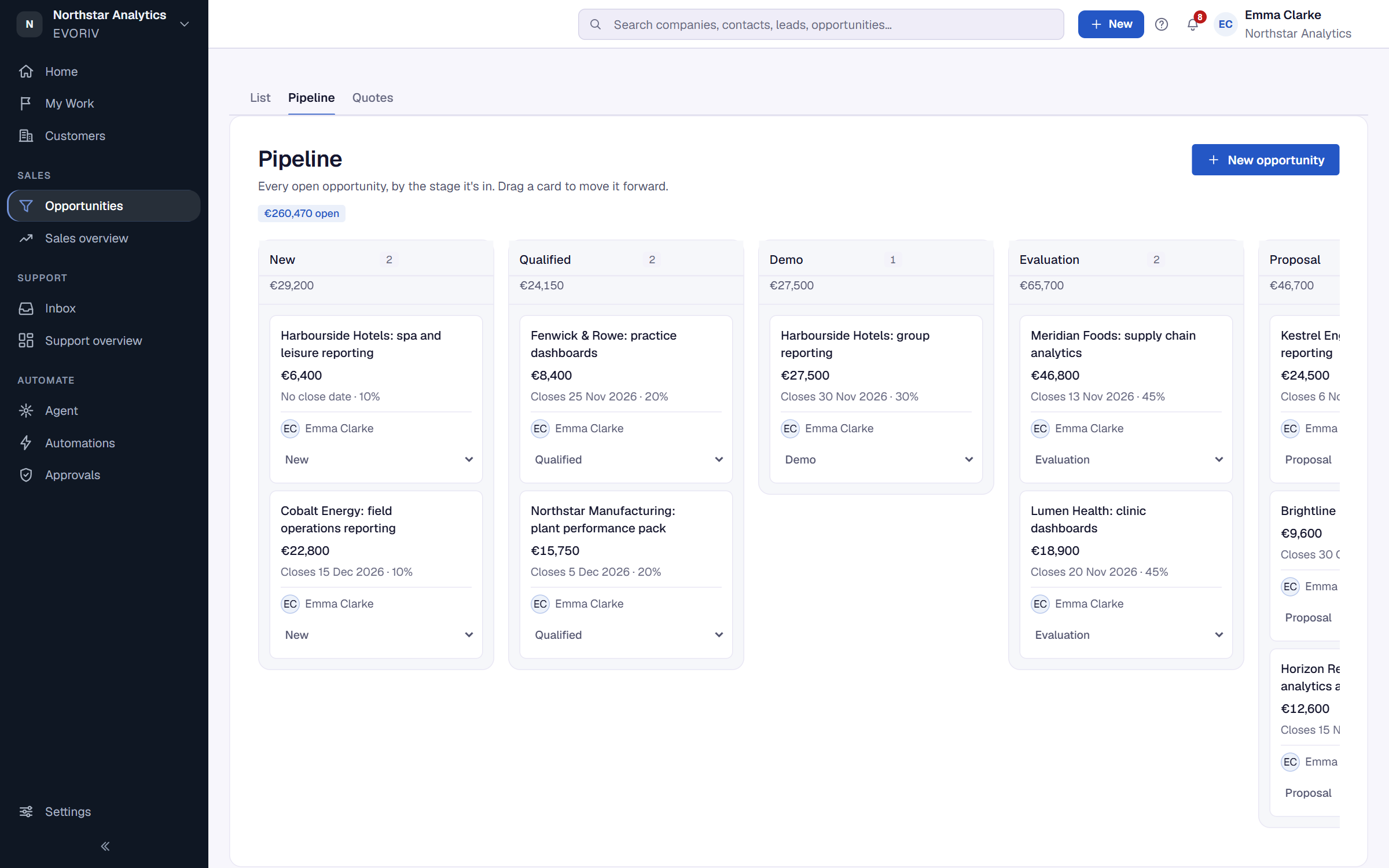The height and width of the screenshot is (868, 1389).
Task: Open stage dropdown on Lumen Health card
Action: pos(1126,635)
